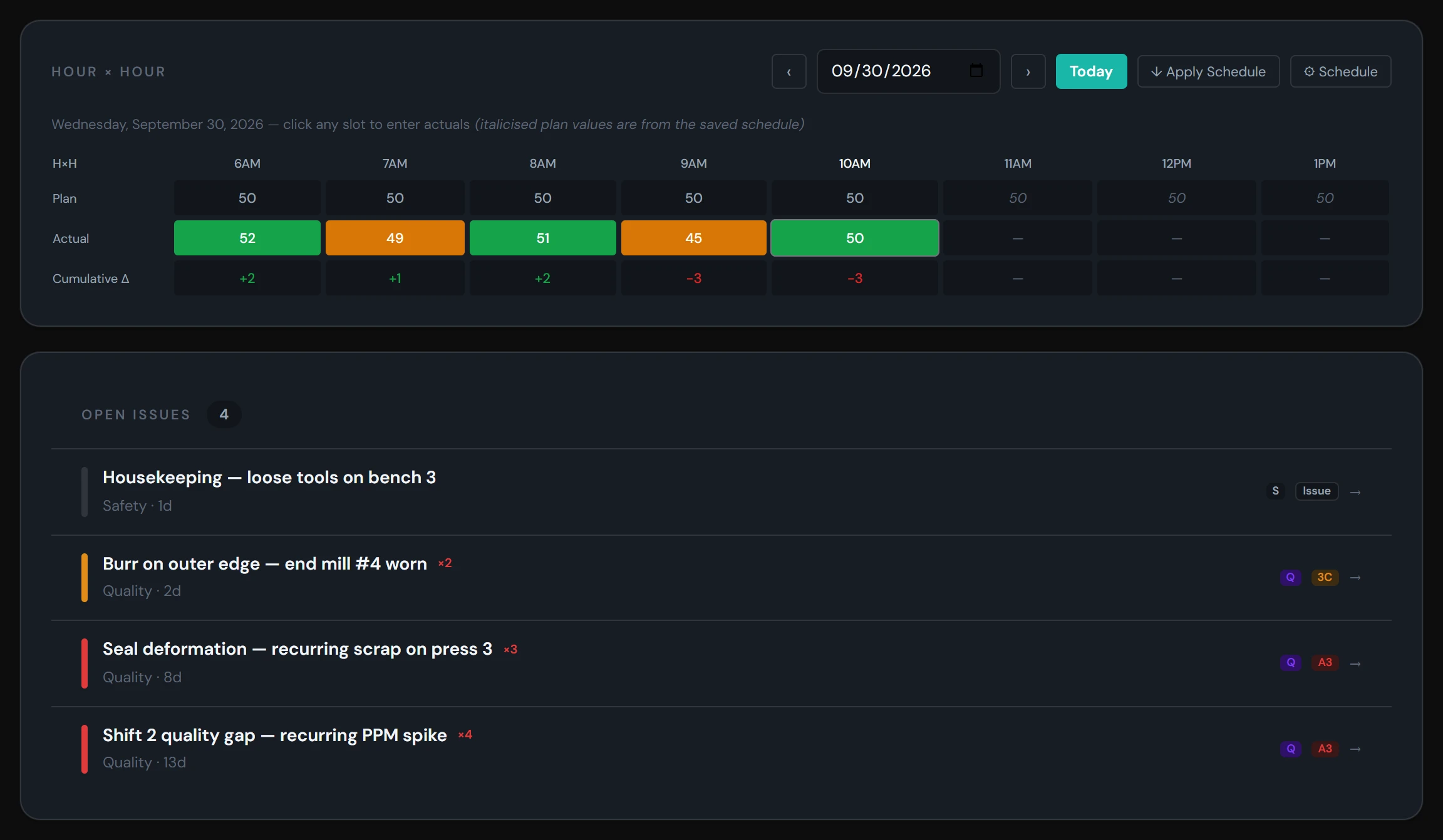Click the ×3 marker on Seal deformation
This screenshot has height=840, width=1443.
[x=510, y=650]
